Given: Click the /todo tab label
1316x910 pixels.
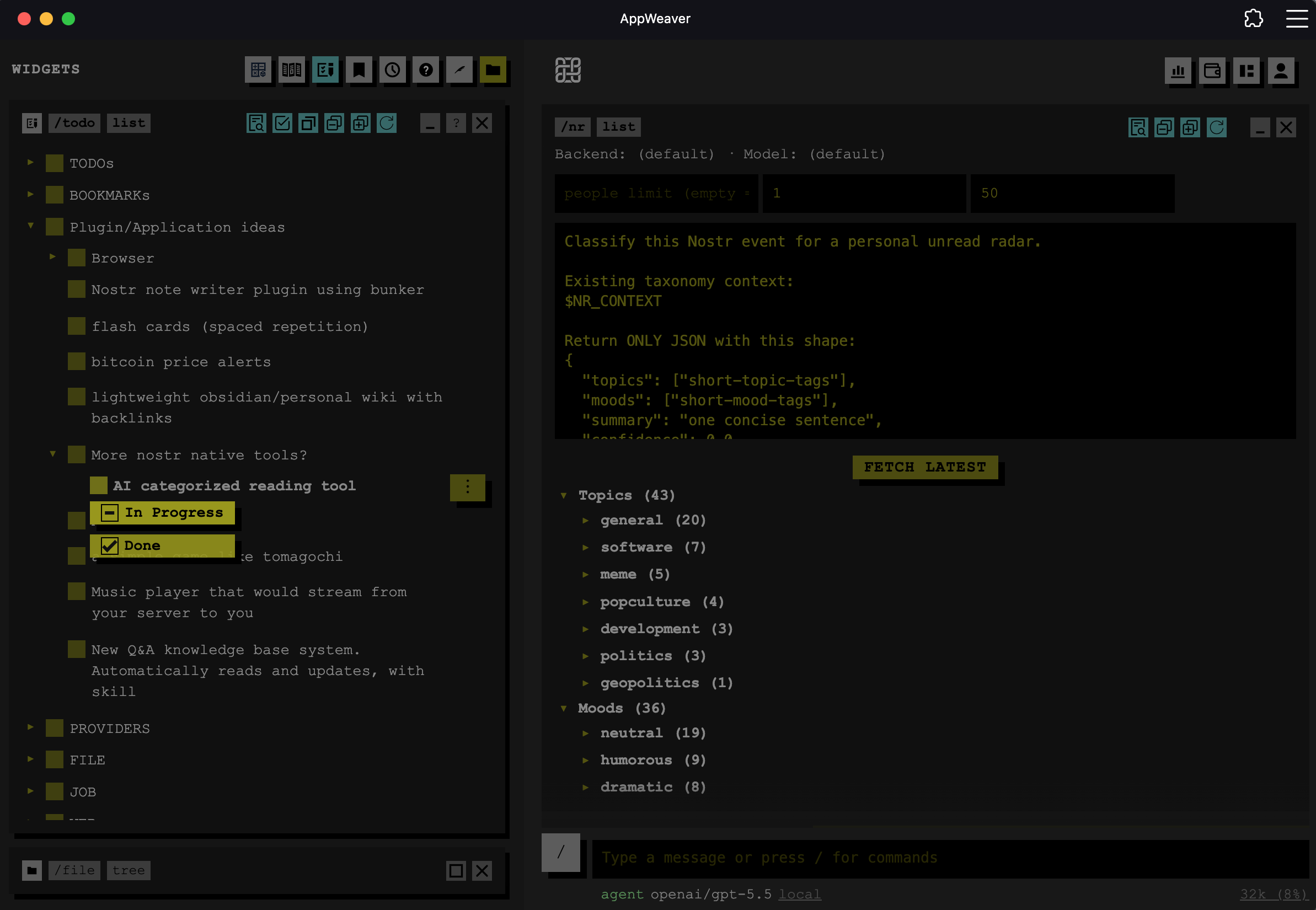Looking at the screenshot, I should (74, 123).
